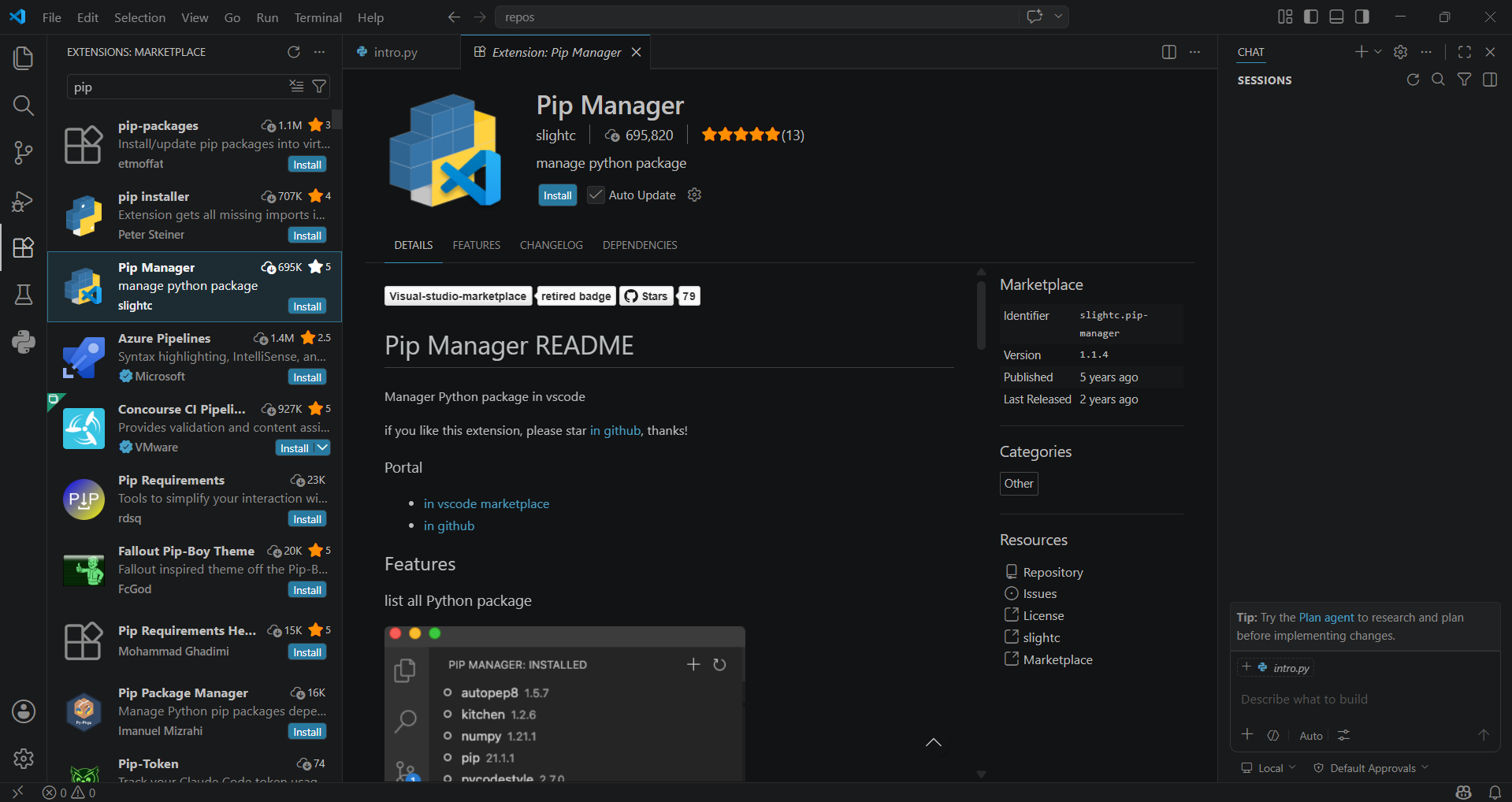Switch to the intro.py tab
Viewport: 1512px width, 802px height.
(x=396, y=52)
